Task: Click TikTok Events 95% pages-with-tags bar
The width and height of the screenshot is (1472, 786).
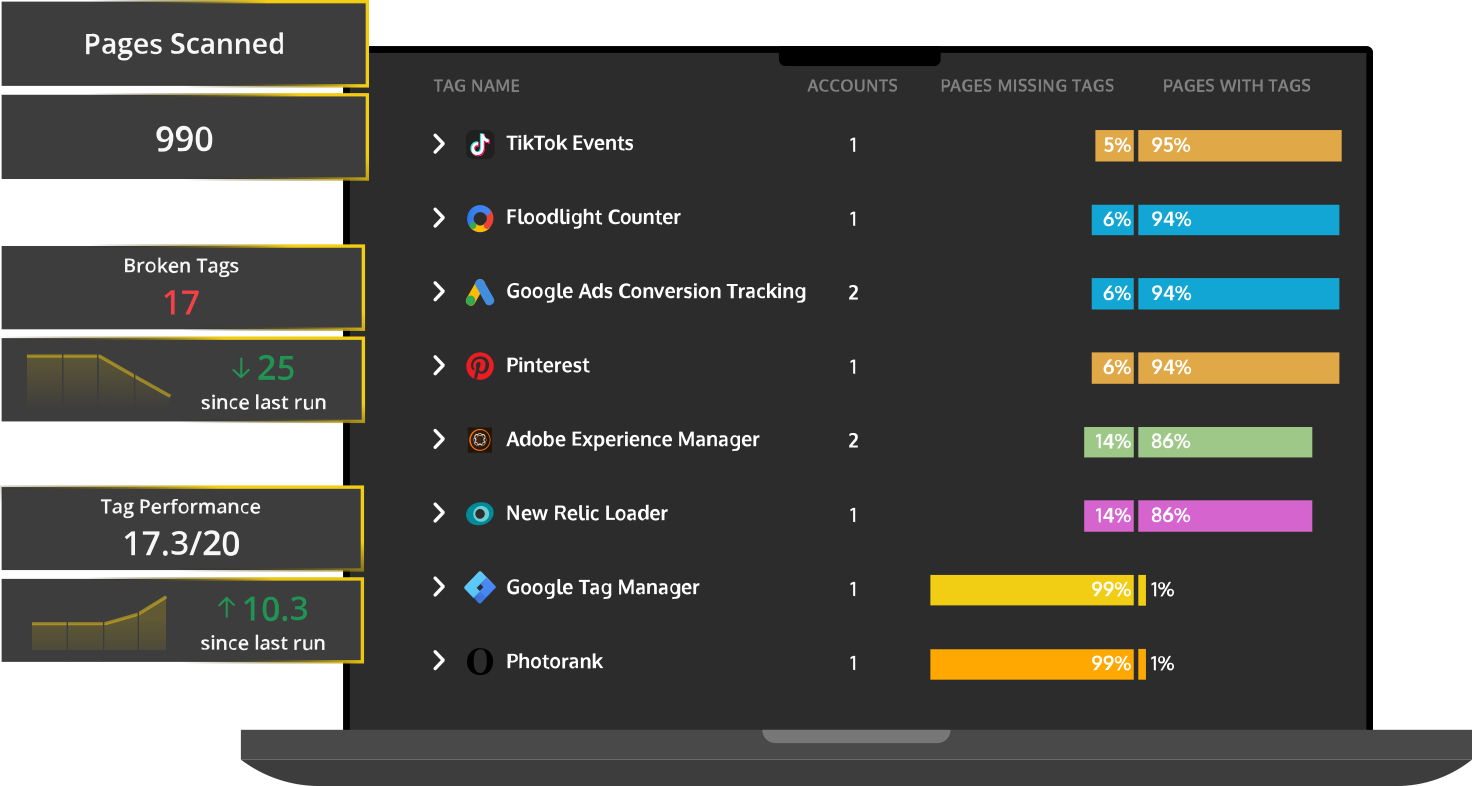Action: click(1240, 146)
